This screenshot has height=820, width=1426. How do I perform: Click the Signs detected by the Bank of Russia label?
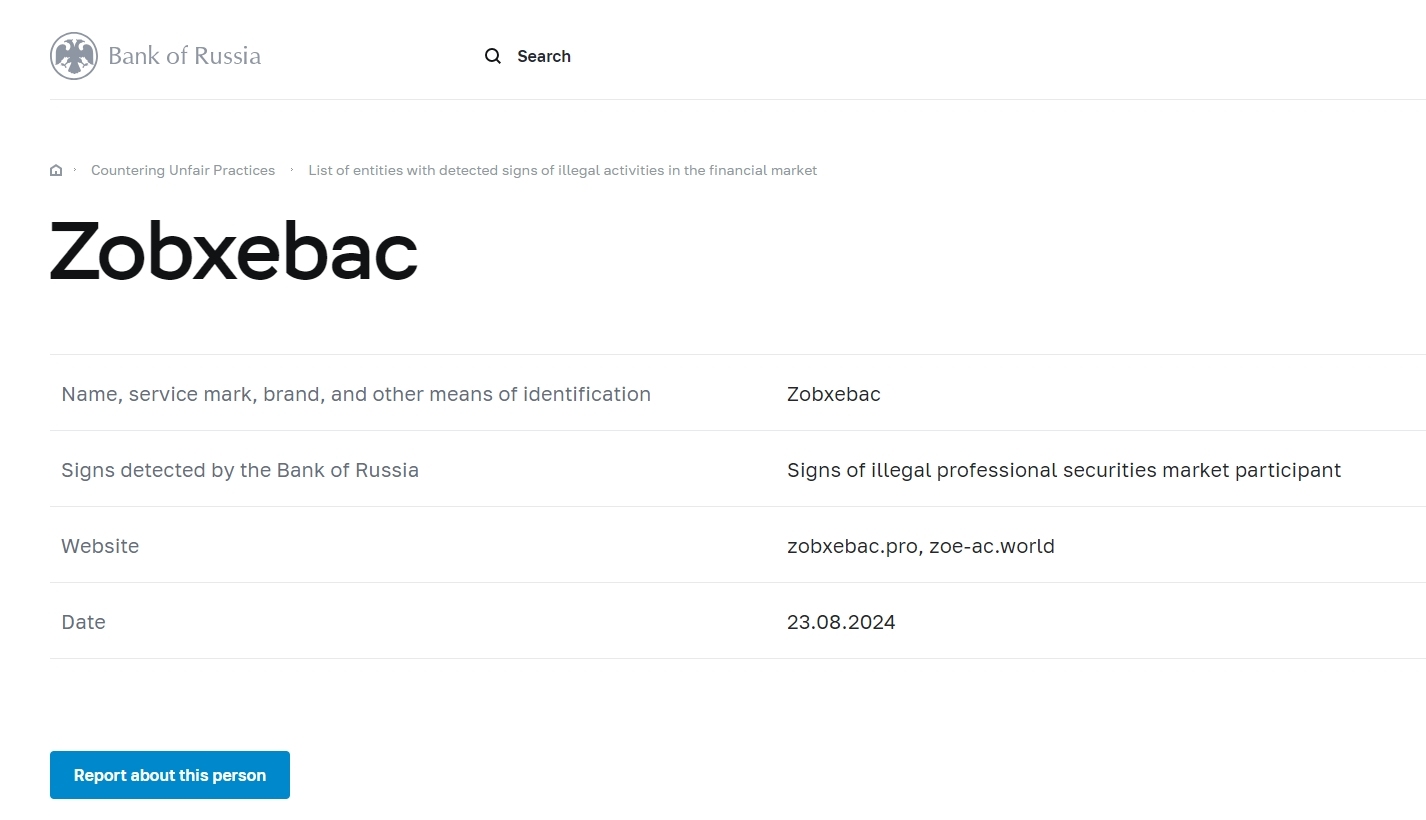coord(240,470)
